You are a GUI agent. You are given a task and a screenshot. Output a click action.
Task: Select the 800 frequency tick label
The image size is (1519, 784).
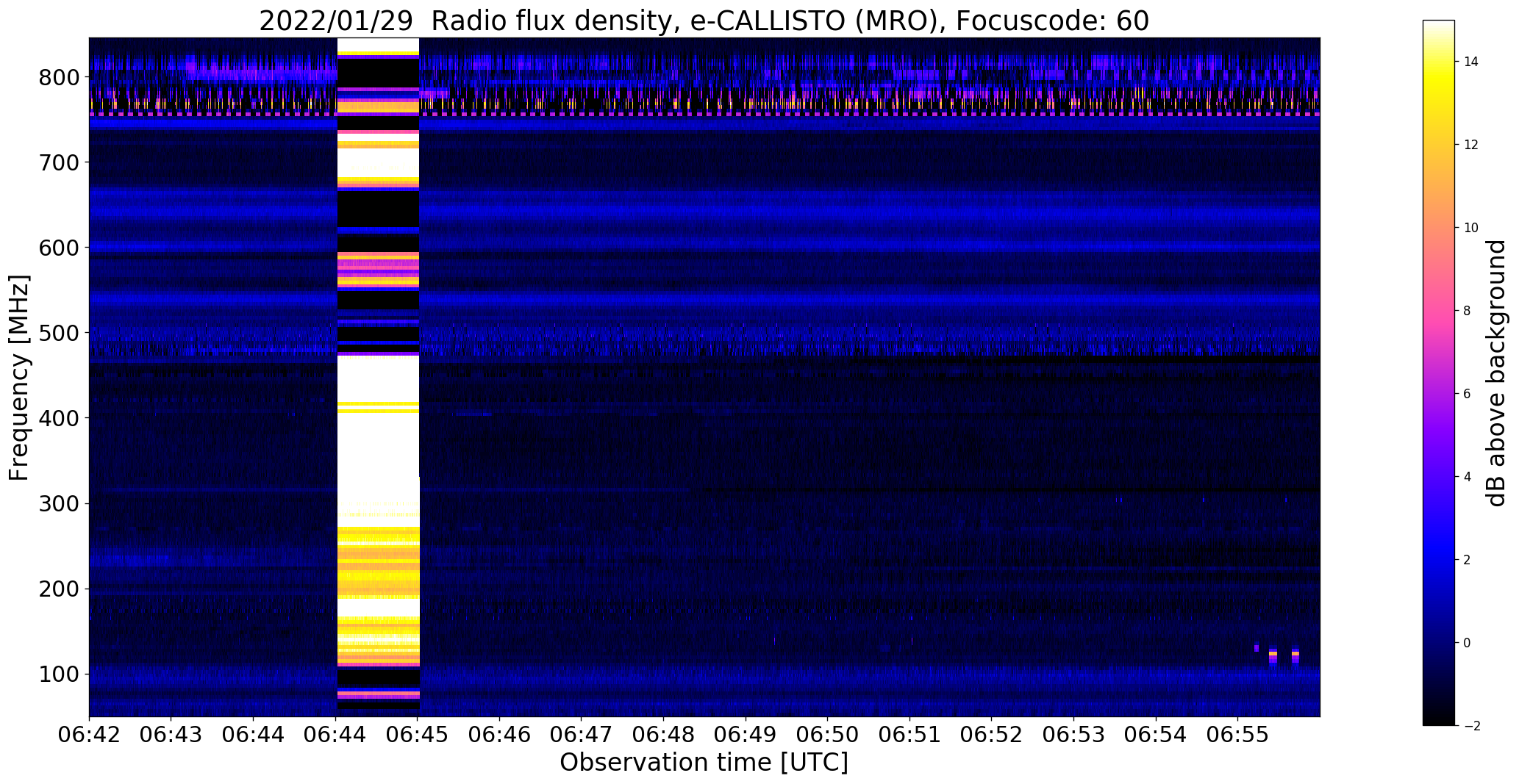click(60, 77)
